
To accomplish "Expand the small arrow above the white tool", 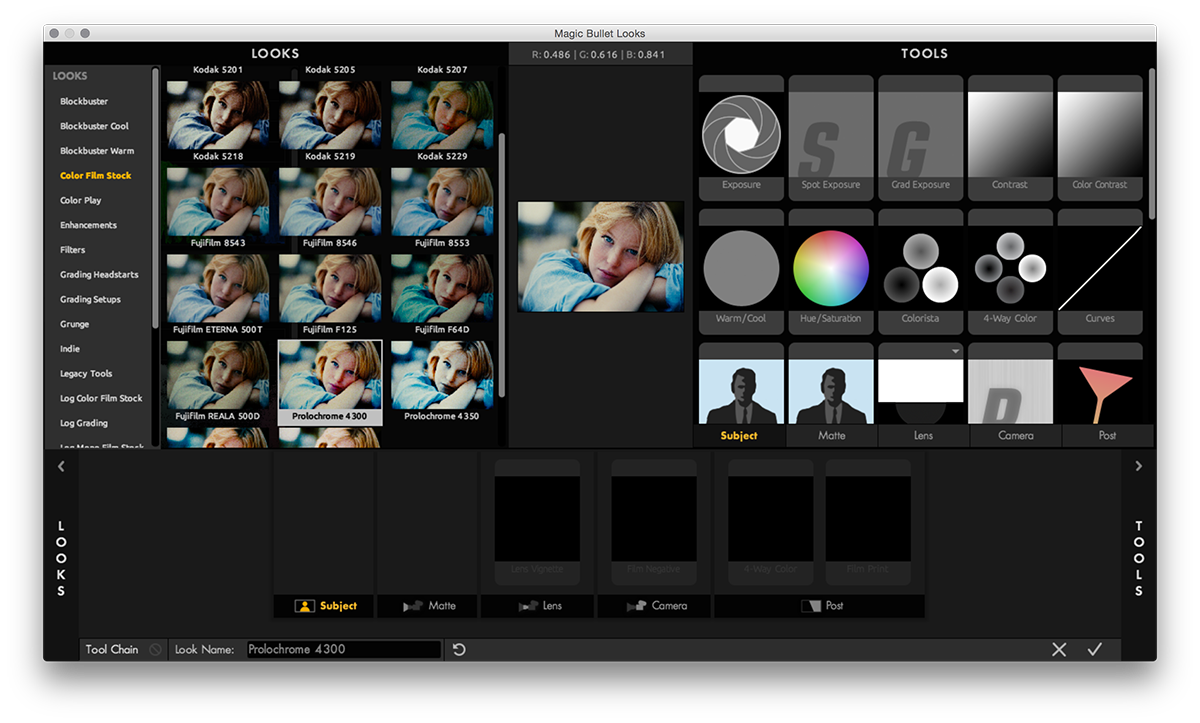I will pos(955,351).
